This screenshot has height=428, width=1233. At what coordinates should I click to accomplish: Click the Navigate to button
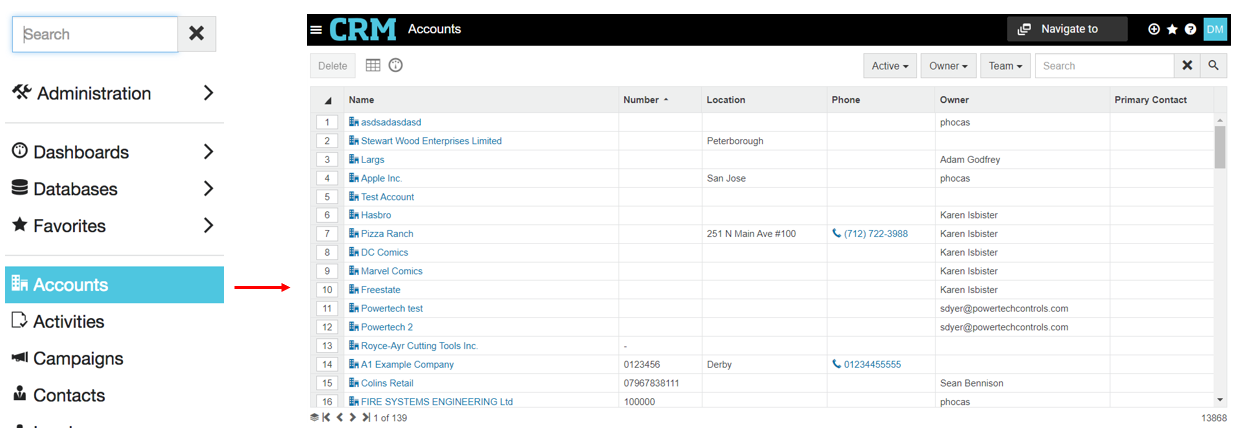pyautogui.click(x=1066, y=30)
